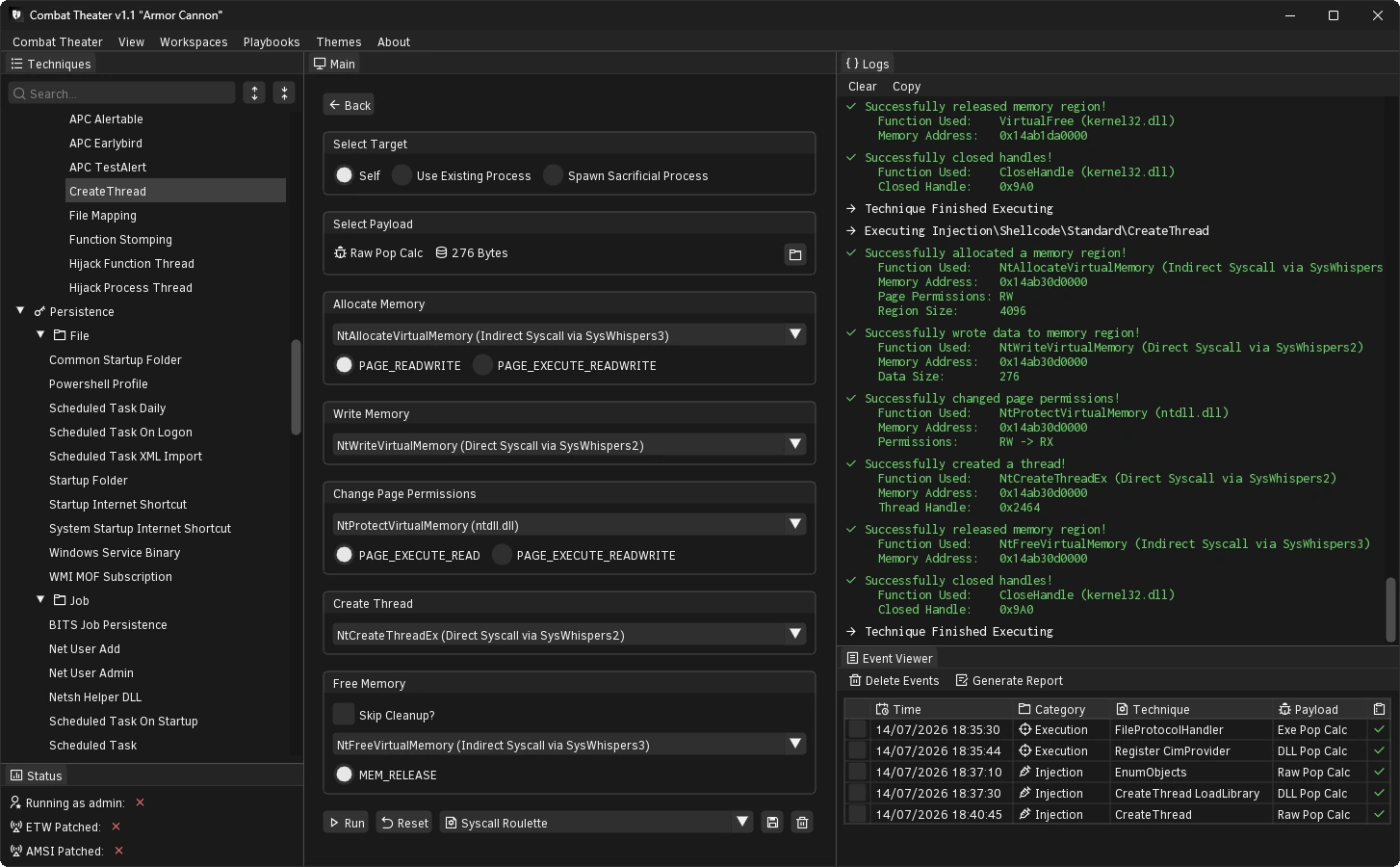Expand all techniques tree button
This screenshot has width=1400, height=867.
pos(254,93)
